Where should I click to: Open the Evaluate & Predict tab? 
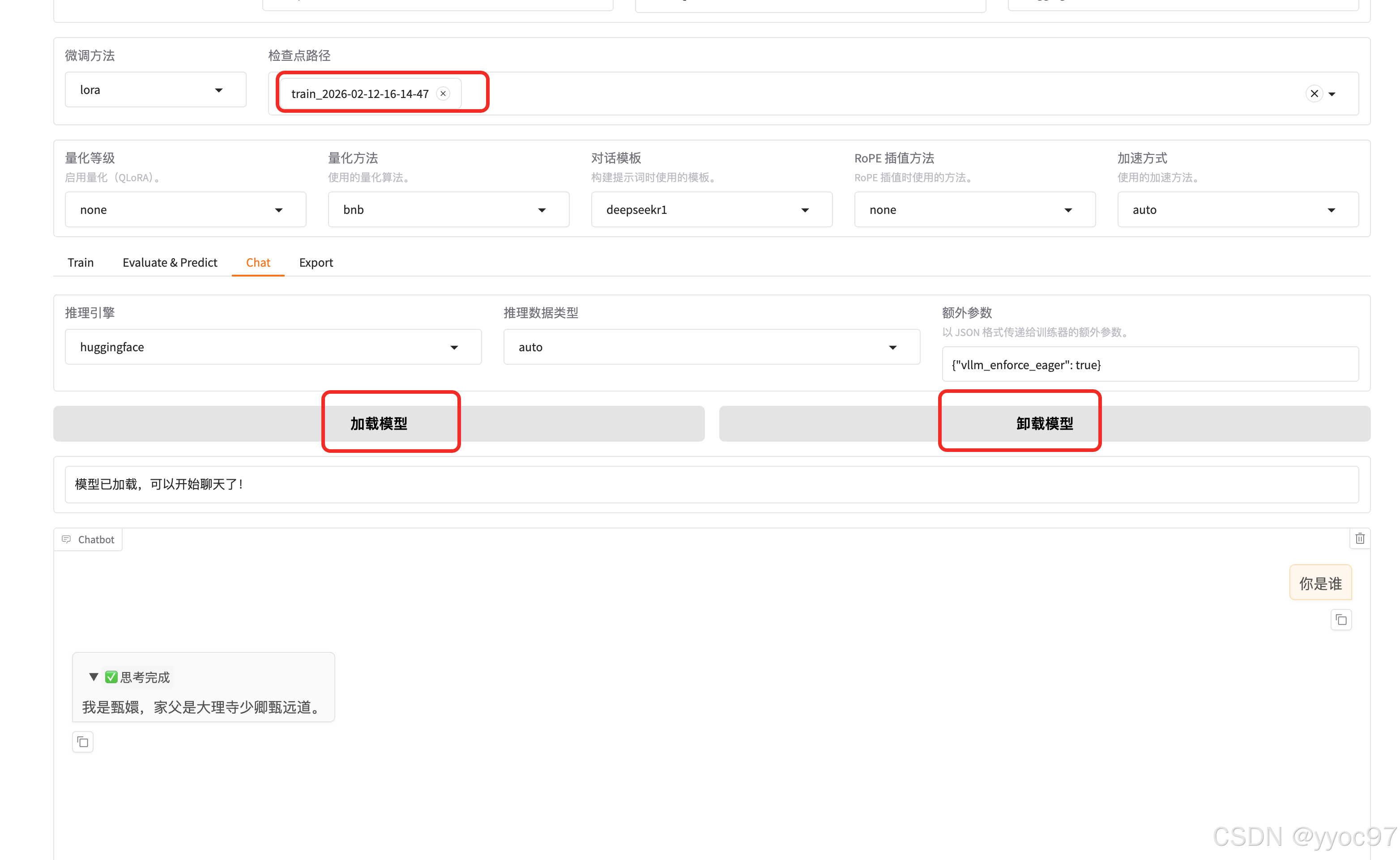pos(170,262)
